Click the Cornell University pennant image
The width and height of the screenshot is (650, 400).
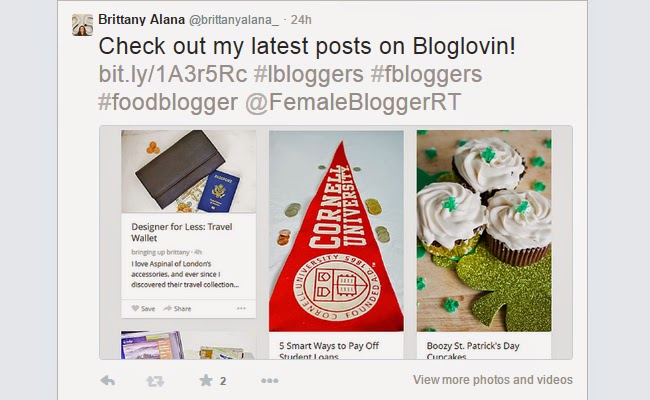click(x=336, y=231)
